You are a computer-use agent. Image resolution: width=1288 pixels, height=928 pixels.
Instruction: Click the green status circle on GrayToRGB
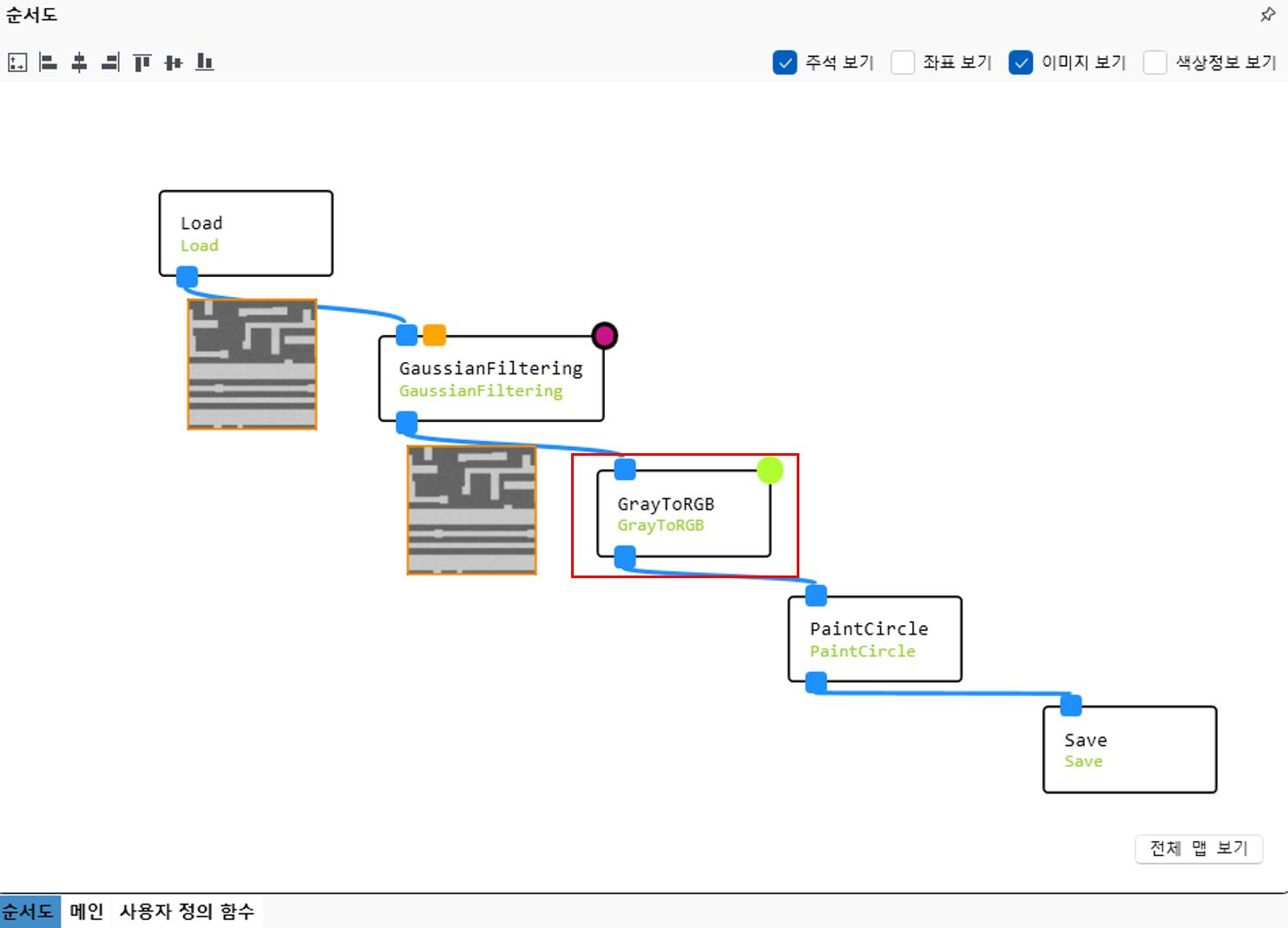click(x=770, y=471)
